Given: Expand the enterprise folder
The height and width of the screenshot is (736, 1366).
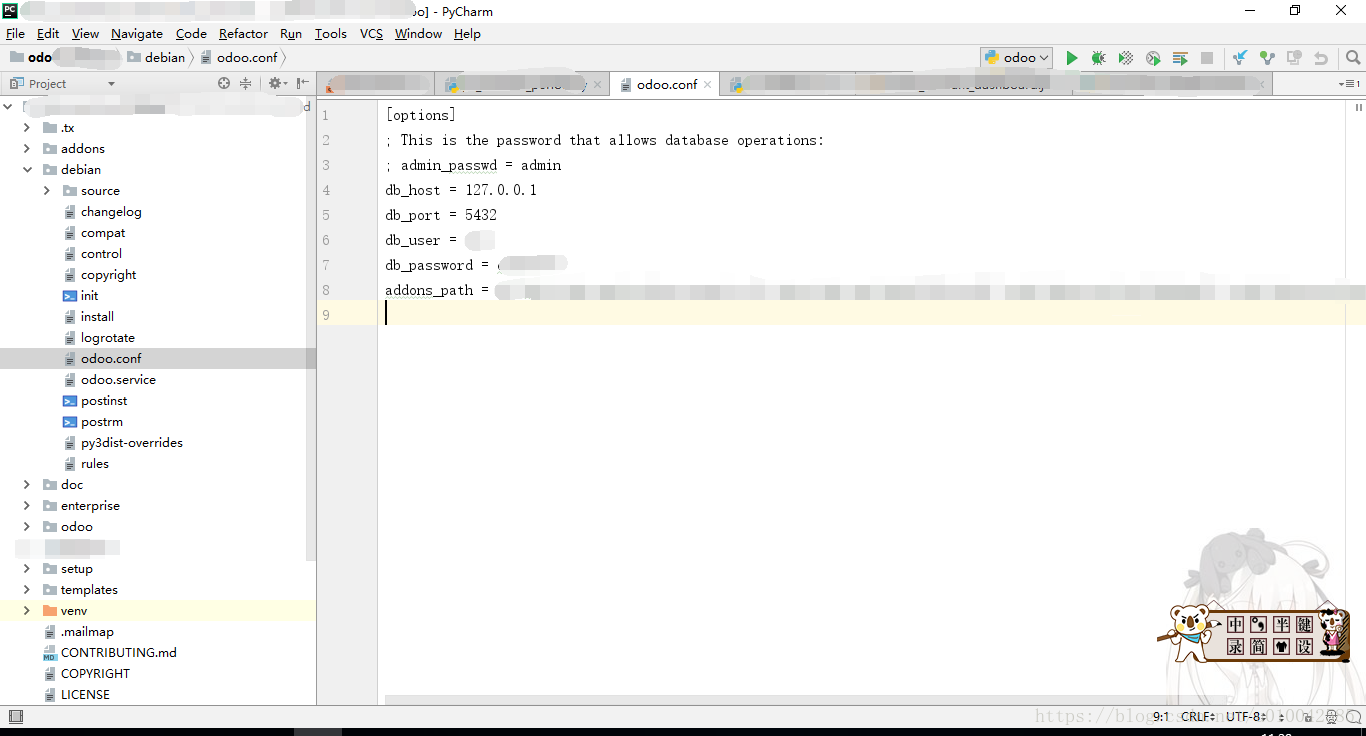Looking at the screenshot, I should coord(27,506).
